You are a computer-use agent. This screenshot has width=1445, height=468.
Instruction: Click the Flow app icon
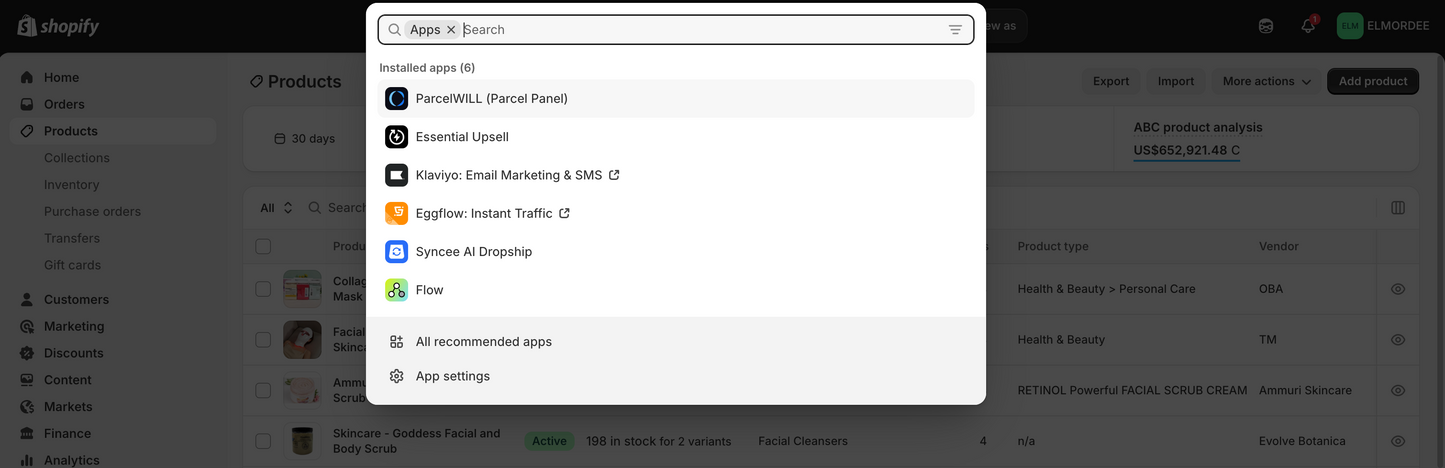(397, 290)
